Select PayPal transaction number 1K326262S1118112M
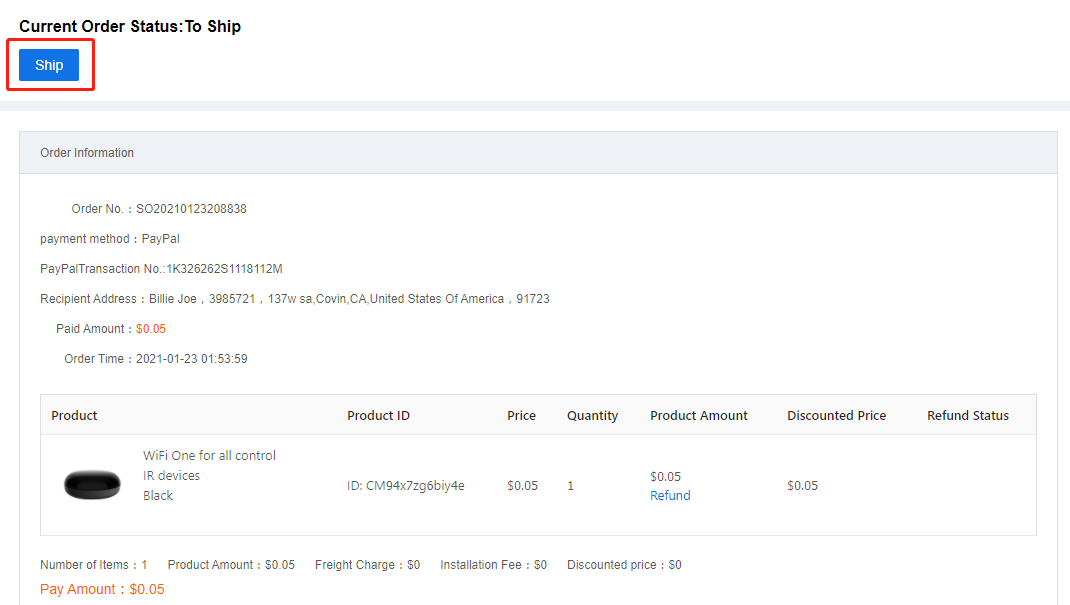 click(225, 269)
